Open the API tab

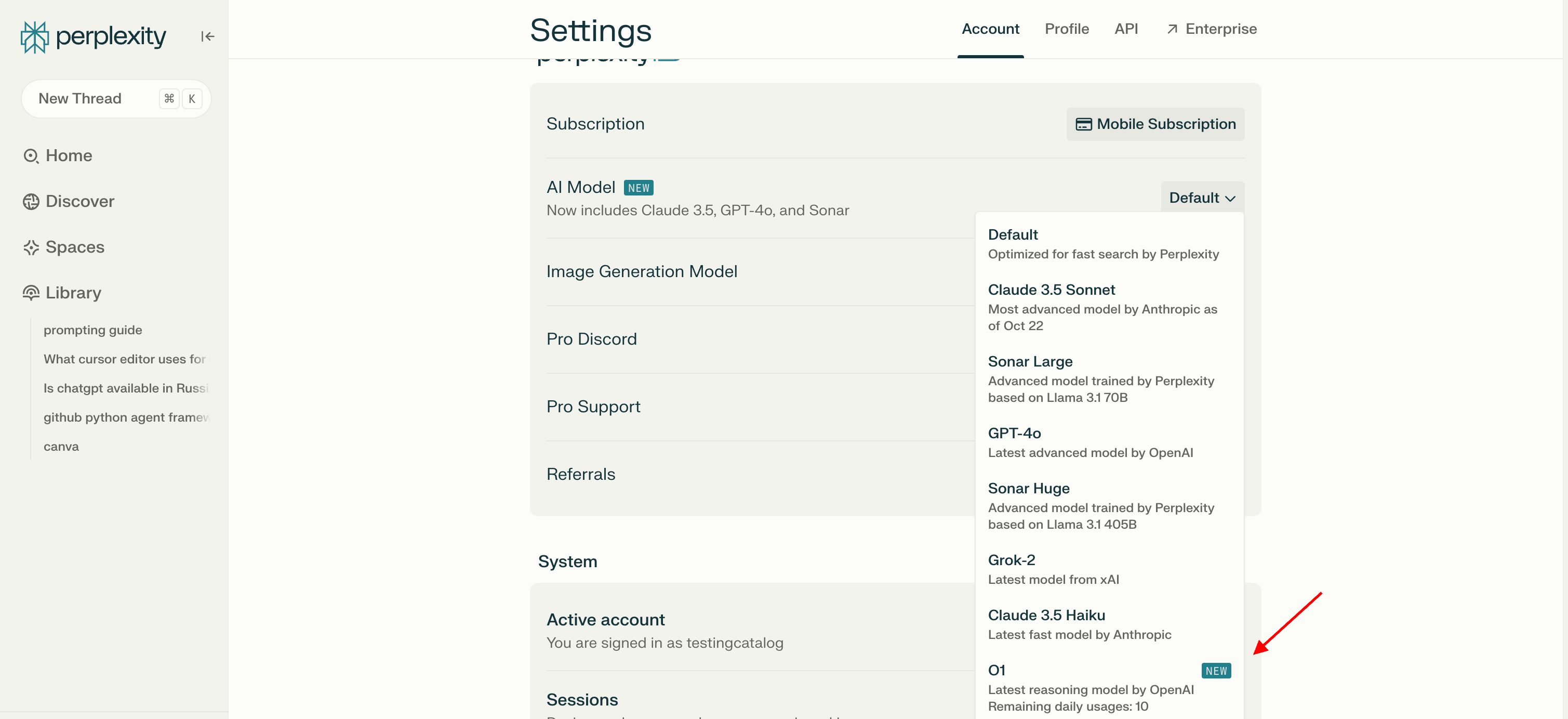1126,29
